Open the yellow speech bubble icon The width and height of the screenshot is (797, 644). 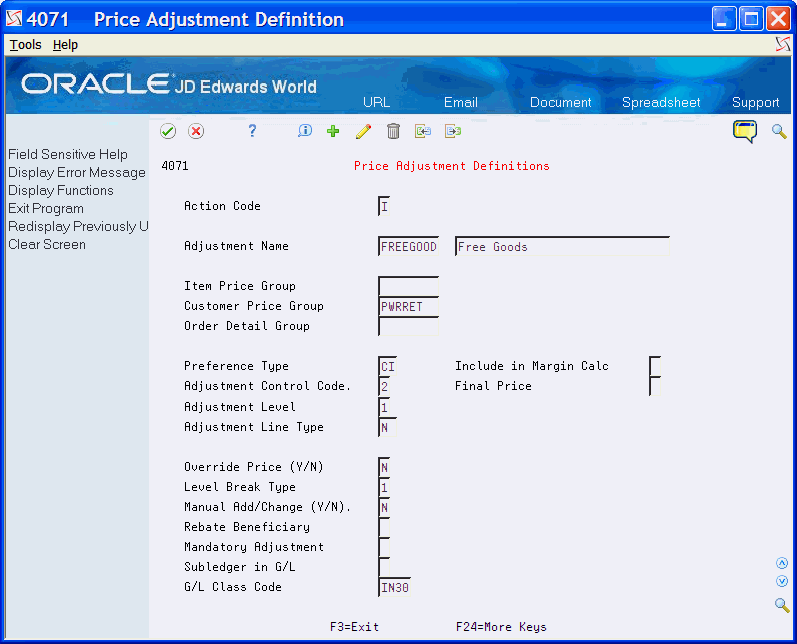745,131
